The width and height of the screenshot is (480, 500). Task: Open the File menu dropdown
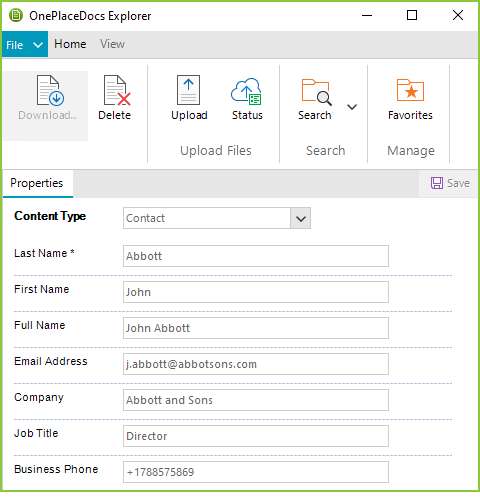[25, 44]
